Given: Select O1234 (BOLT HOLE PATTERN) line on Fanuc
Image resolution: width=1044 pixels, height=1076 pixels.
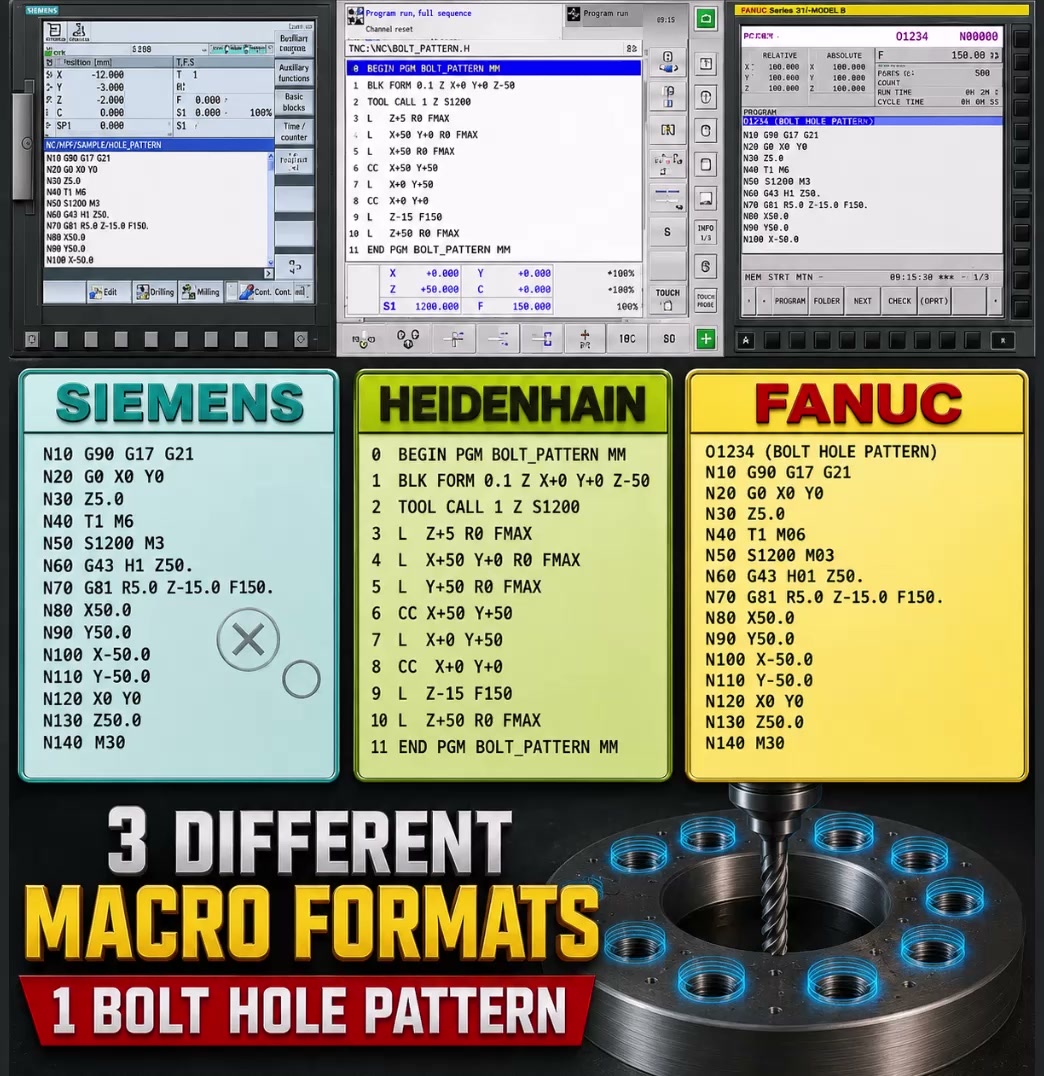Looking at the screenshot, I should (872, 121).
